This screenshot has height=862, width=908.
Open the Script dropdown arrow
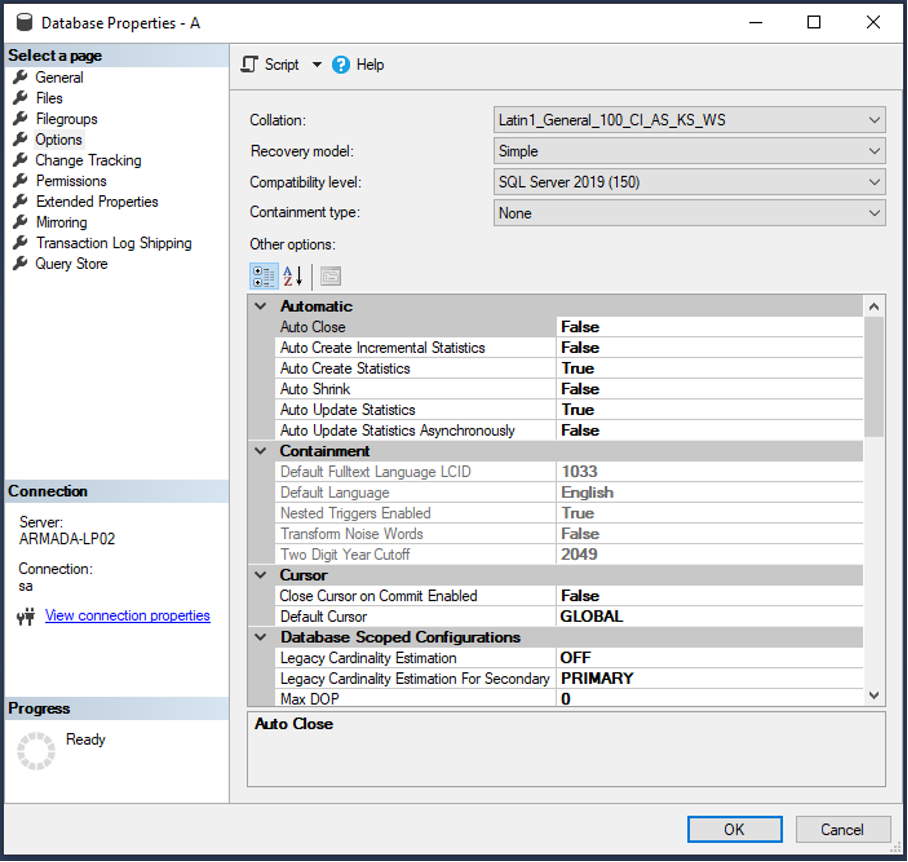[317, 64]
